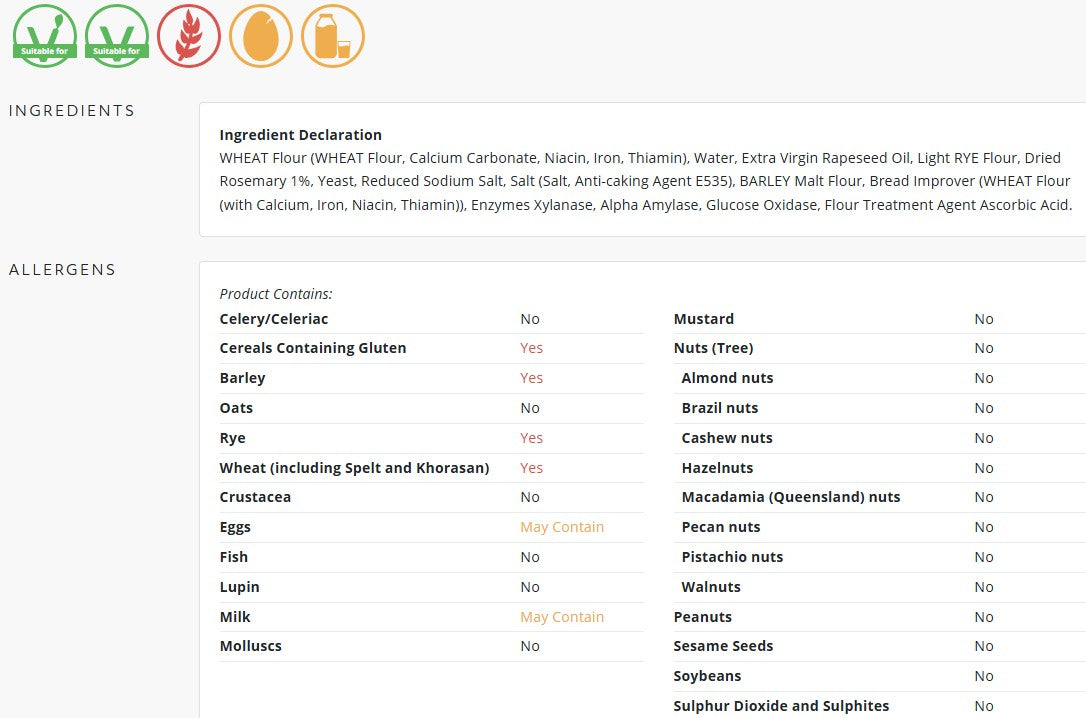Click the INGREDIENTS section heading
This screenshot has width=1086, height=718.
click(x=72, y=111)
